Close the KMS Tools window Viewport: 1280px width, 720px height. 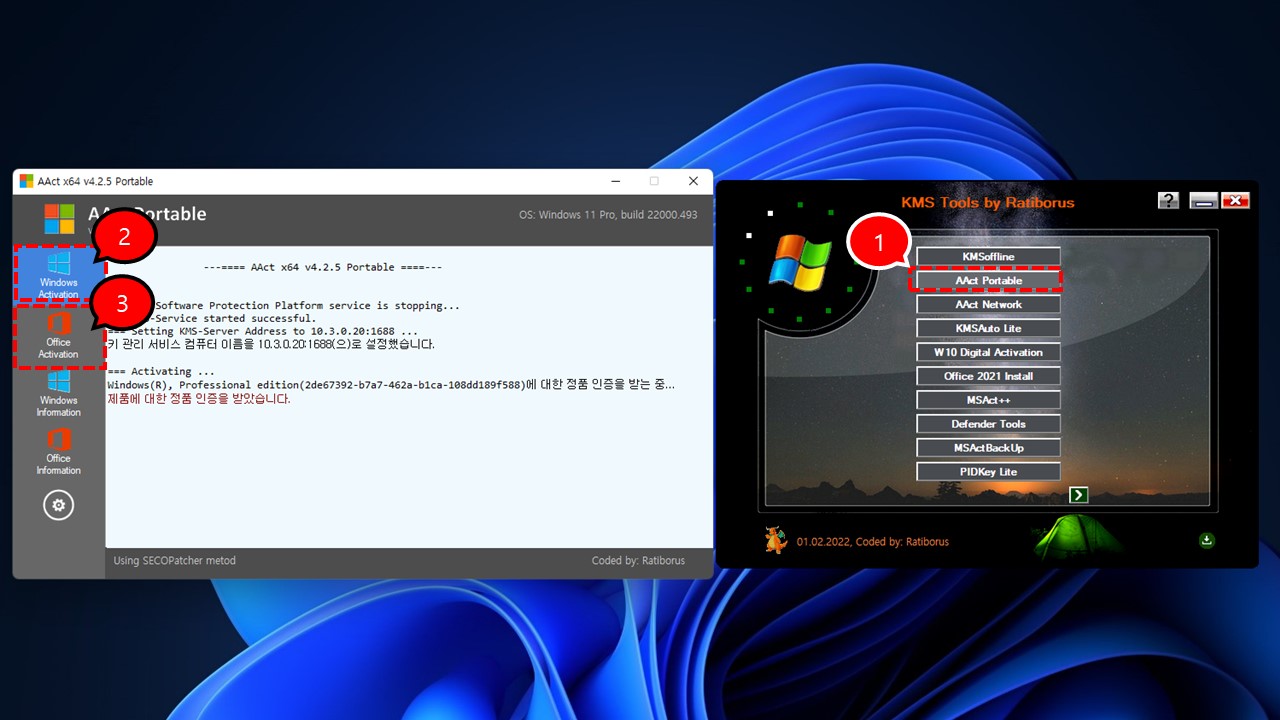coord(1236,200)
